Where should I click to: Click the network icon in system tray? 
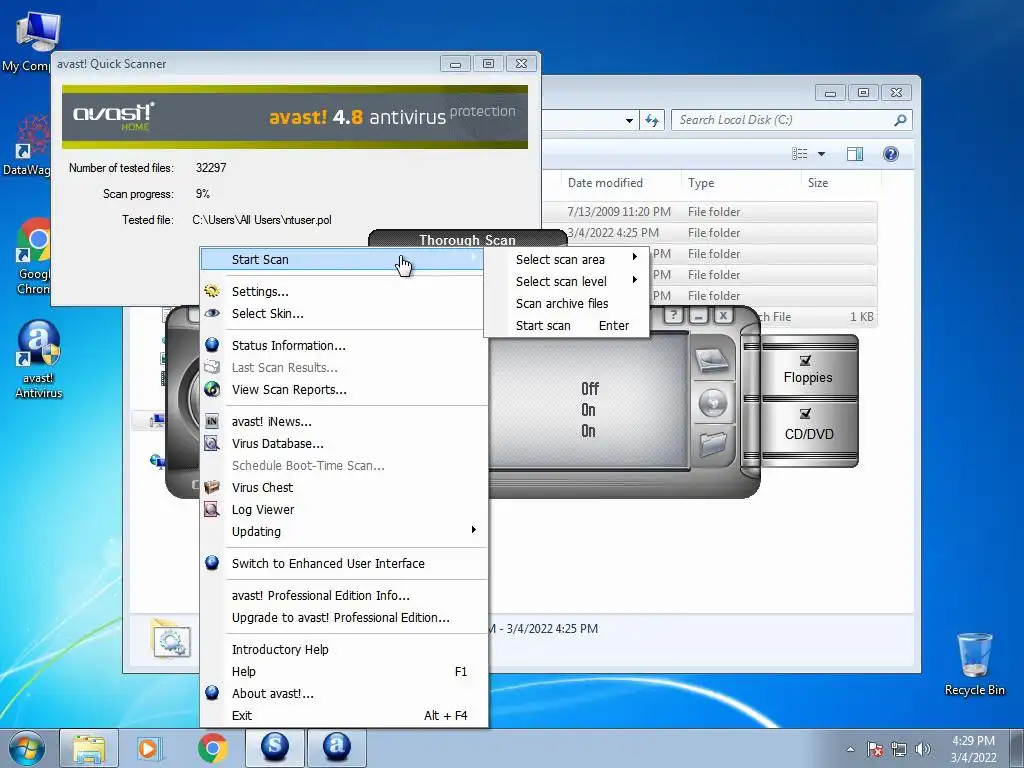pos(899,749)
